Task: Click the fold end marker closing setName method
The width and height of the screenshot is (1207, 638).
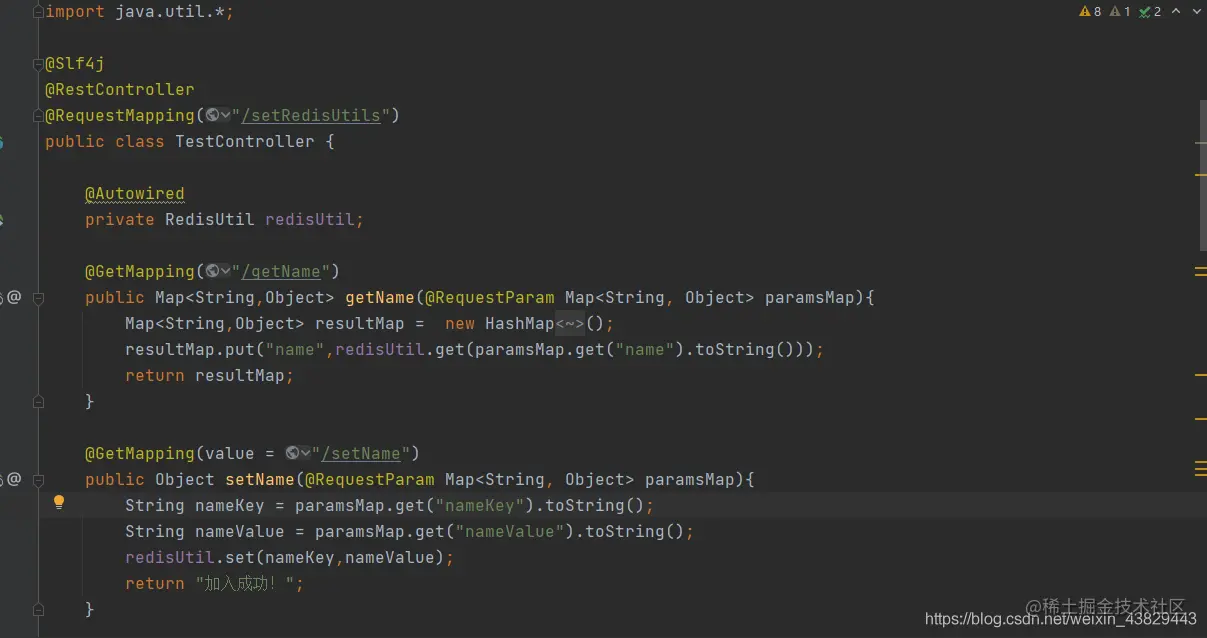Action: coord(38,610)
